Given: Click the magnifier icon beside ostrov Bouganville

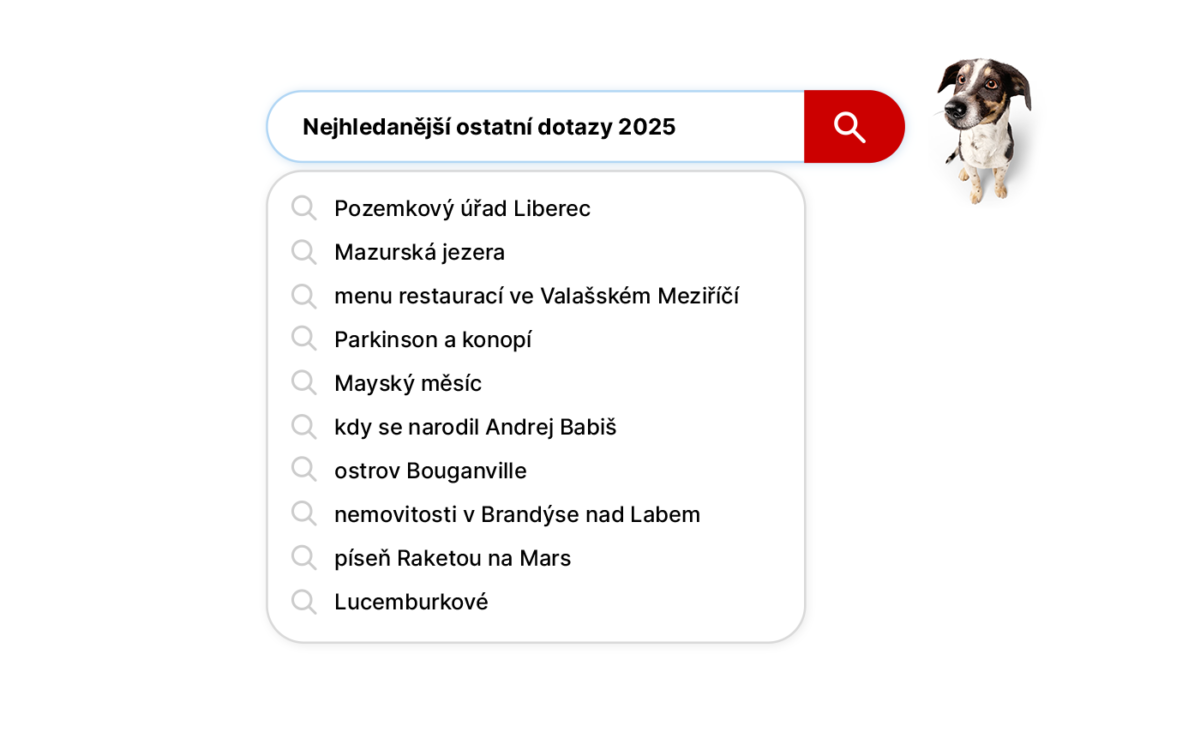Looking at the screenshot, I should point(304,470).
